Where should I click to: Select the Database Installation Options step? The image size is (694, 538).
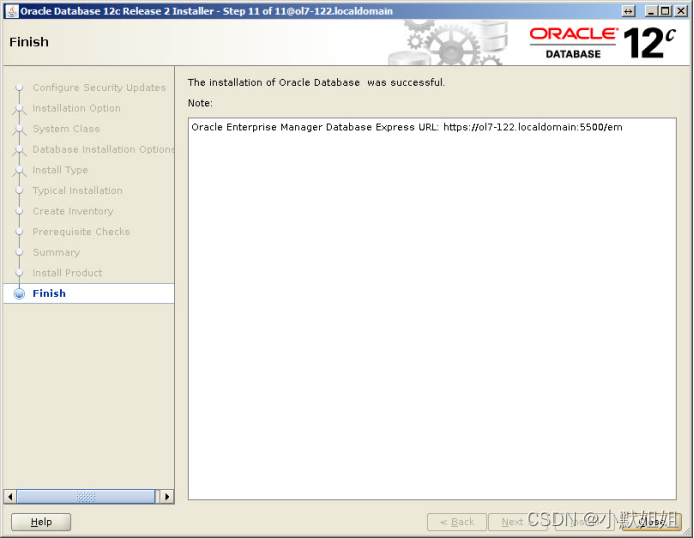(103, 149)
